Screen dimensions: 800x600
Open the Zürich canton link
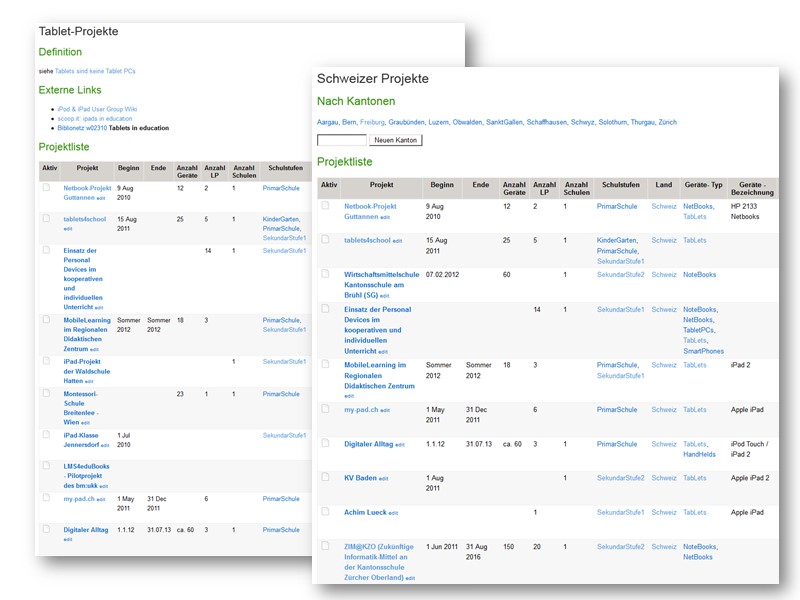point(667,122)
